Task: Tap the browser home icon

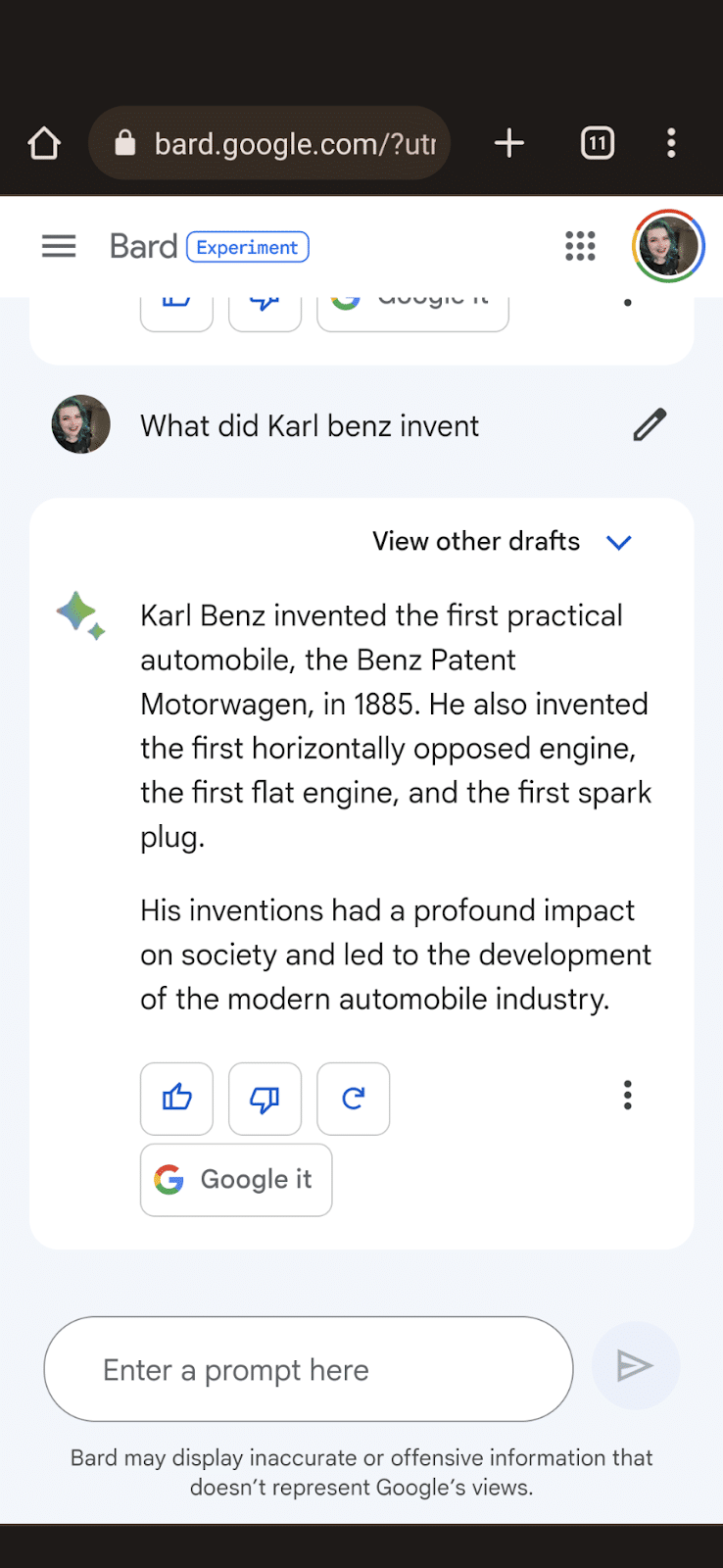Action: 44,143
